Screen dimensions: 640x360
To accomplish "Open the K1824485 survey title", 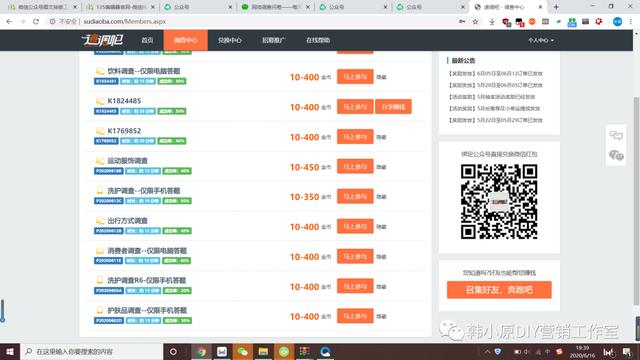I will 124,101.
